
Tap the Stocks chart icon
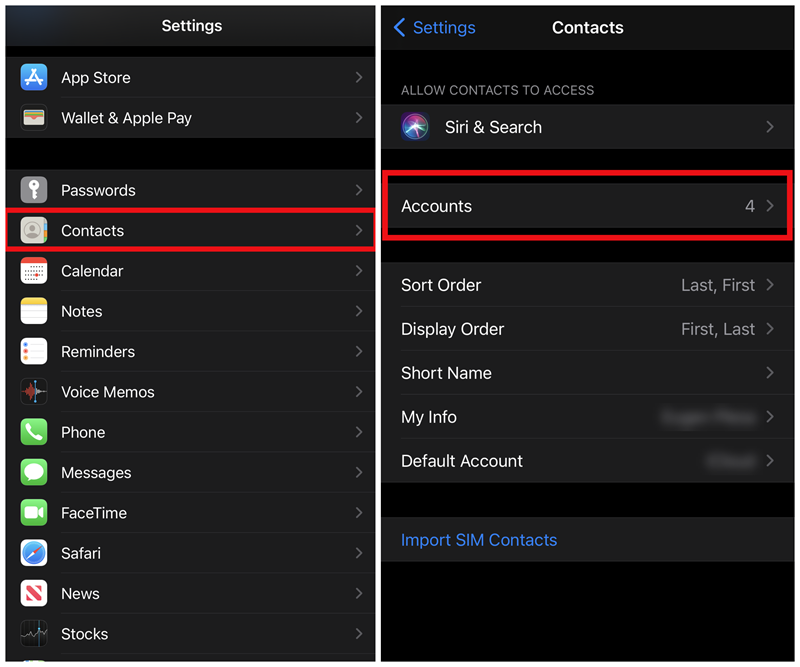[x=34, y=634]
